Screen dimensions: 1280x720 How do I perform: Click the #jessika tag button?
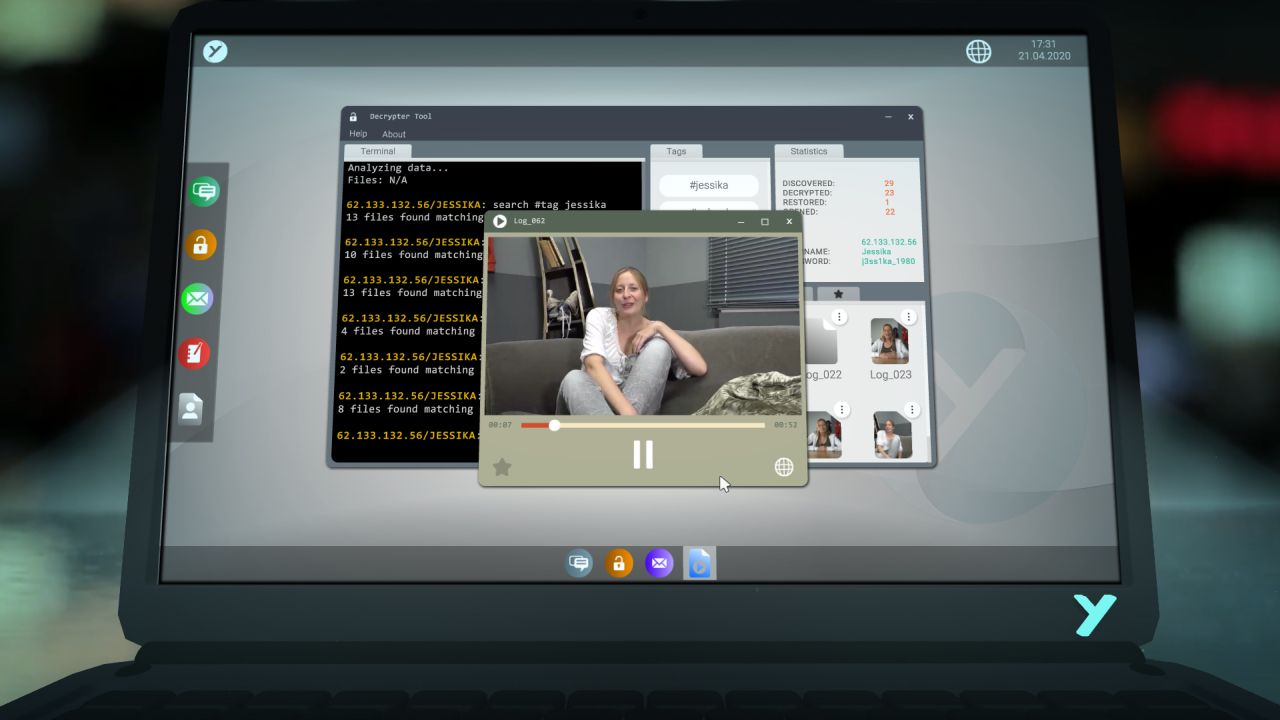pos(709,185)
